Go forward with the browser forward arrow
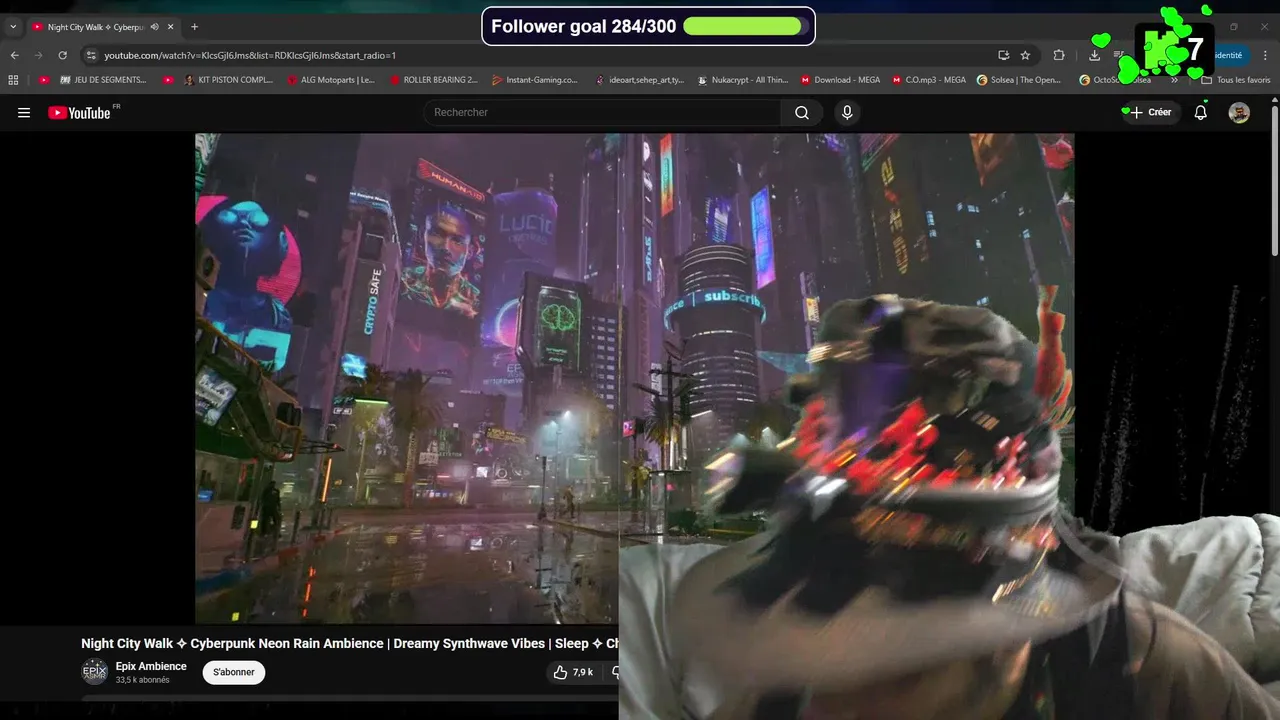 click(39, 55)
